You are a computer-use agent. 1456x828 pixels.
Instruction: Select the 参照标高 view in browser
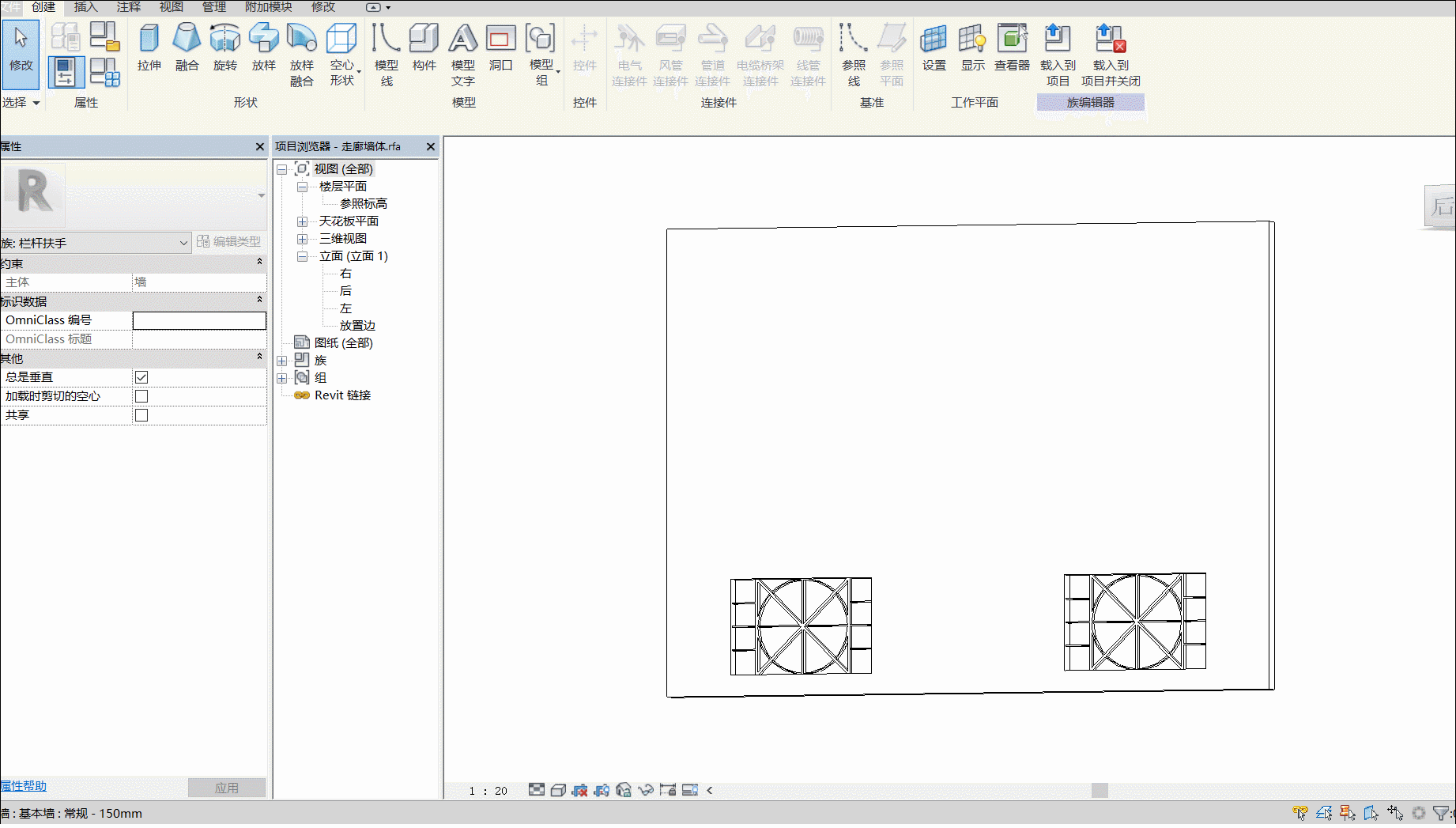point(363,204)
